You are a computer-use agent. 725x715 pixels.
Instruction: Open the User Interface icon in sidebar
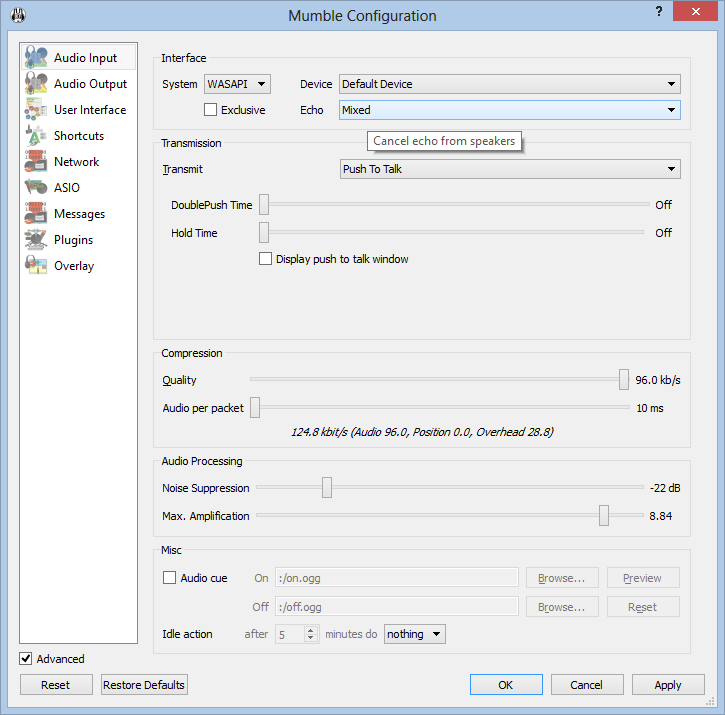[37, 110]
